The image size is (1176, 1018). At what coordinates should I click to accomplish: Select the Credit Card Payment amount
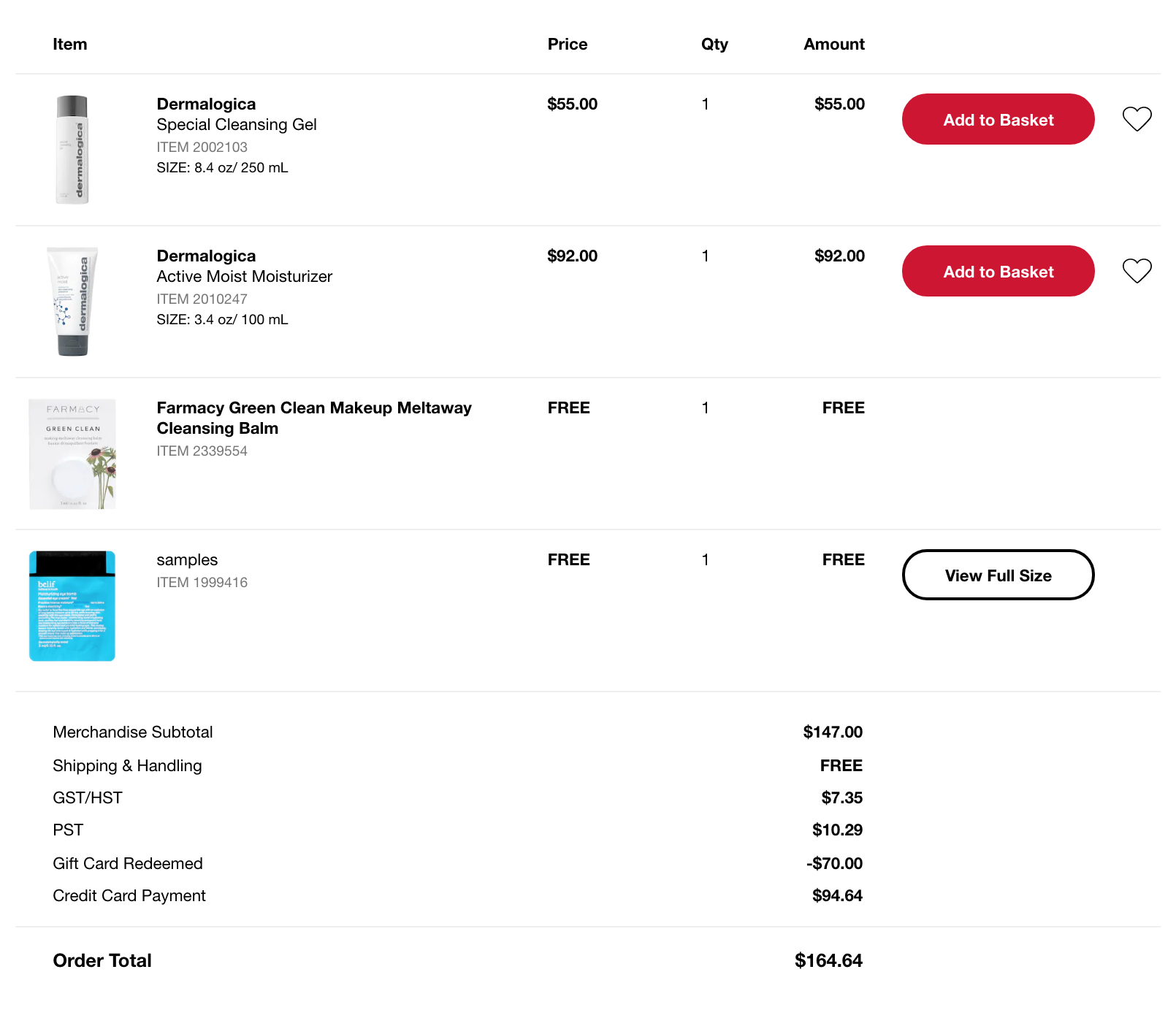click(837, 895)
